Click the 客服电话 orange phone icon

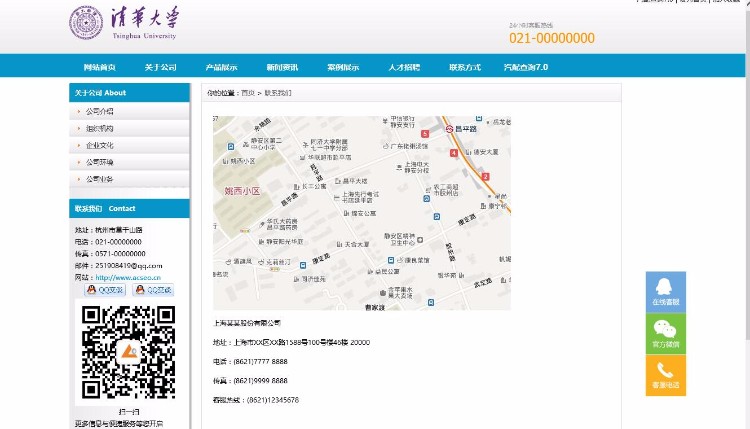(x=665, y=375)
